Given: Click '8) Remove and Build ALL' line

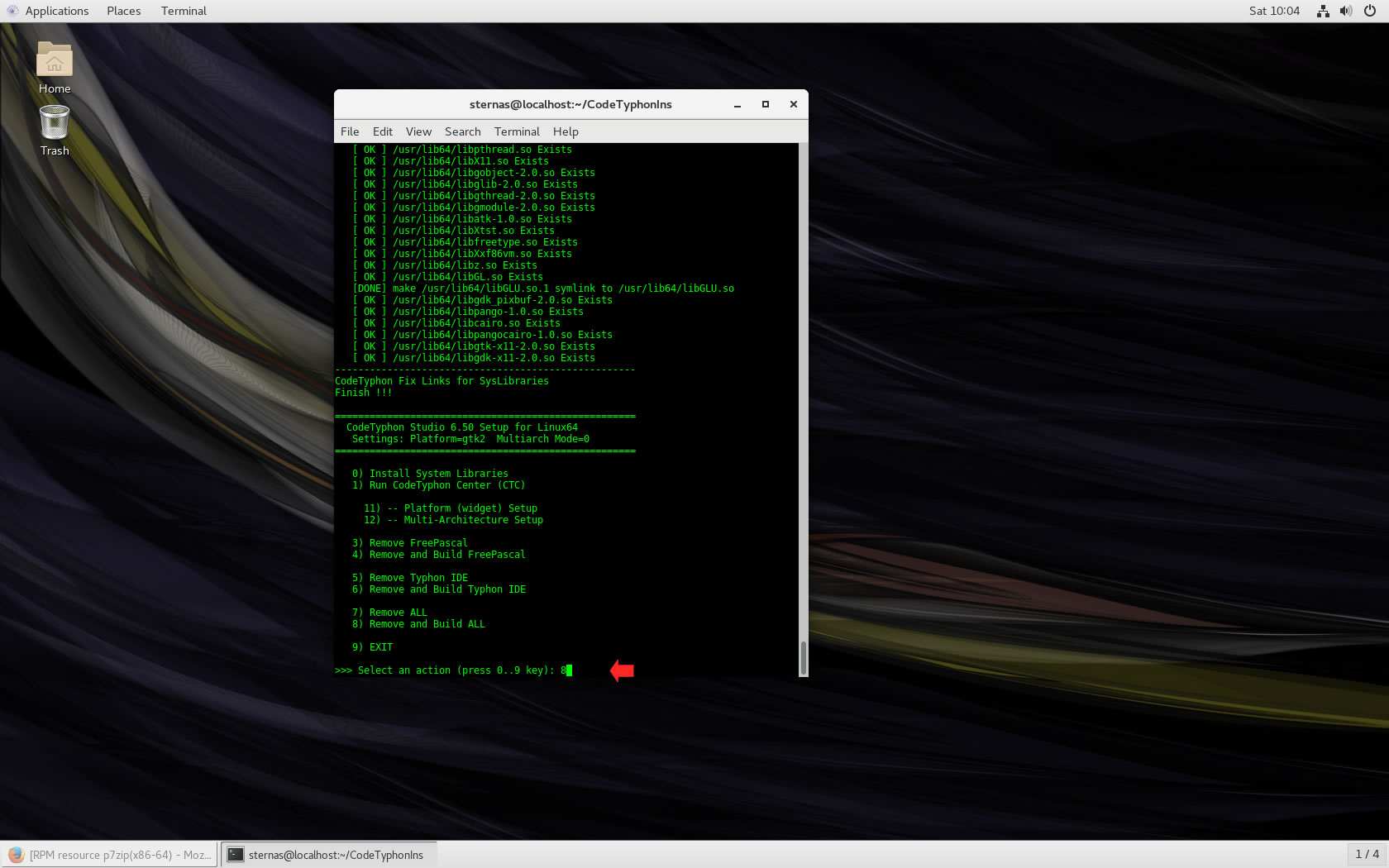Looking at the screenshot, I should (418, 624).
